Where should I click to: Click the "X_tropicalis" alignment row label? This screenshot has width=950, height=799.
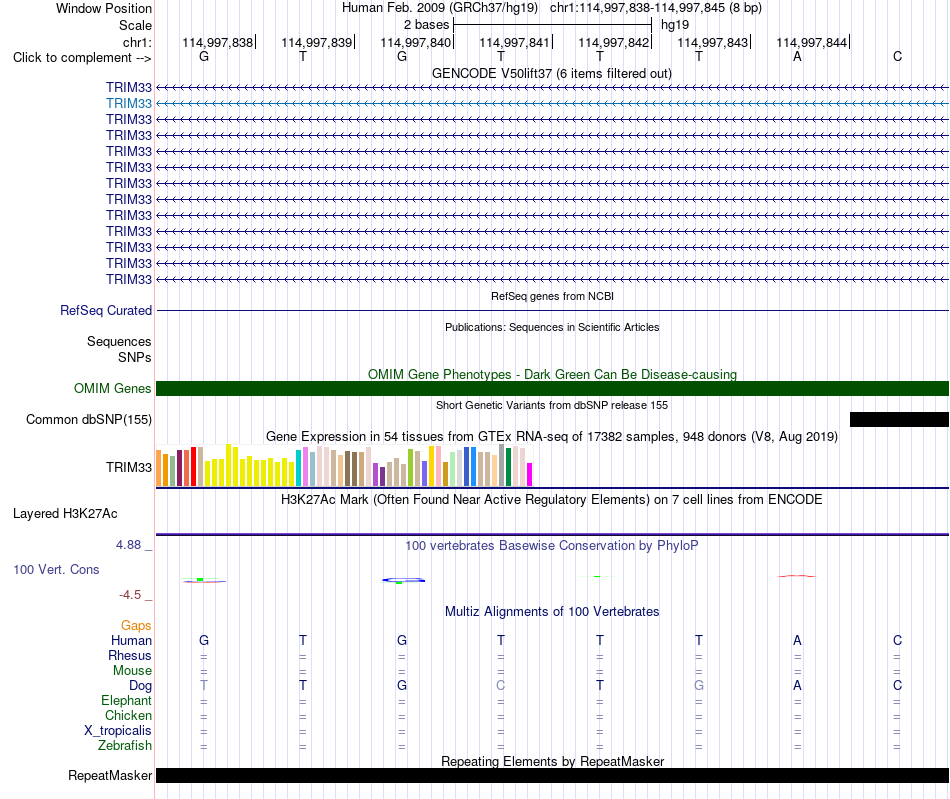pyautogui.click(x=118, y=731)
